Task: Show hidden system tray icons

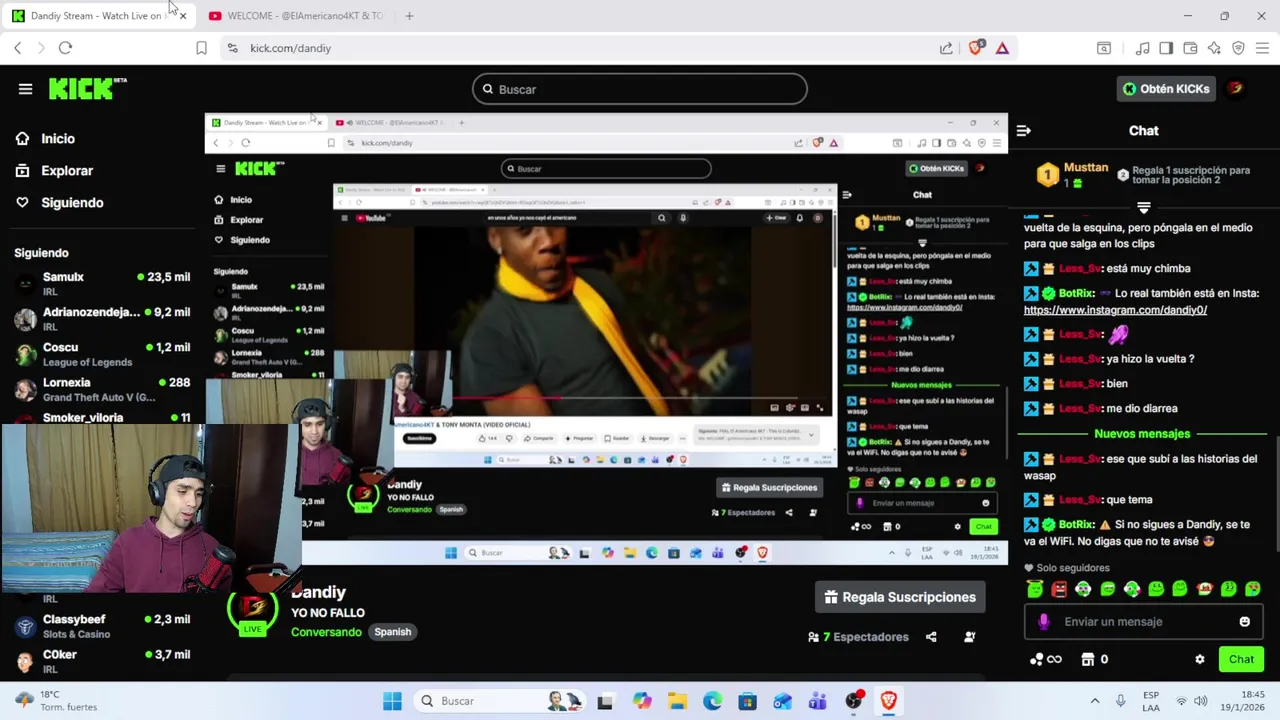Action: 1095,701
